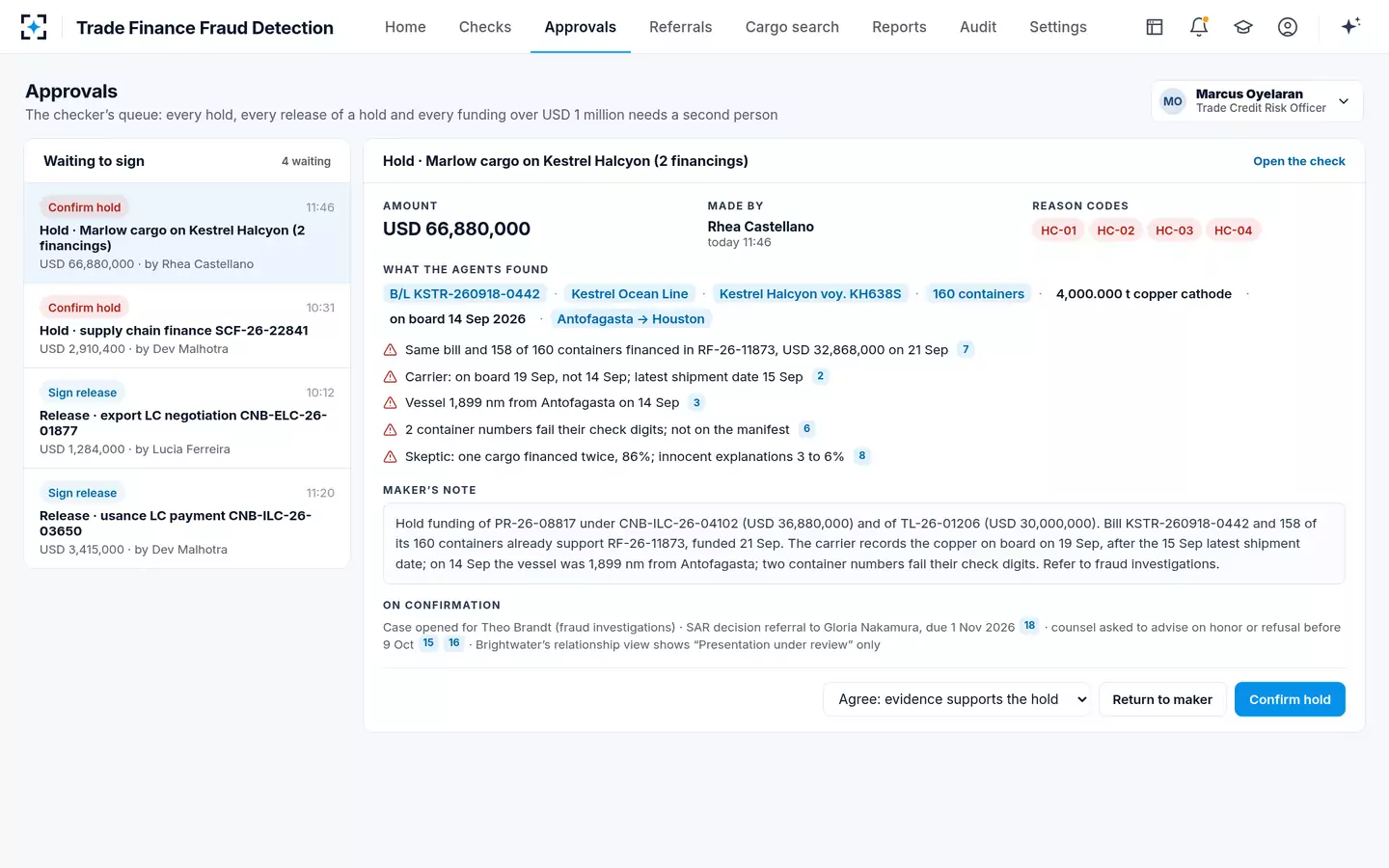1389x868 pixels.
Task: Go to the Home tab
Action: pyautogui.click(x=405, y=27)
